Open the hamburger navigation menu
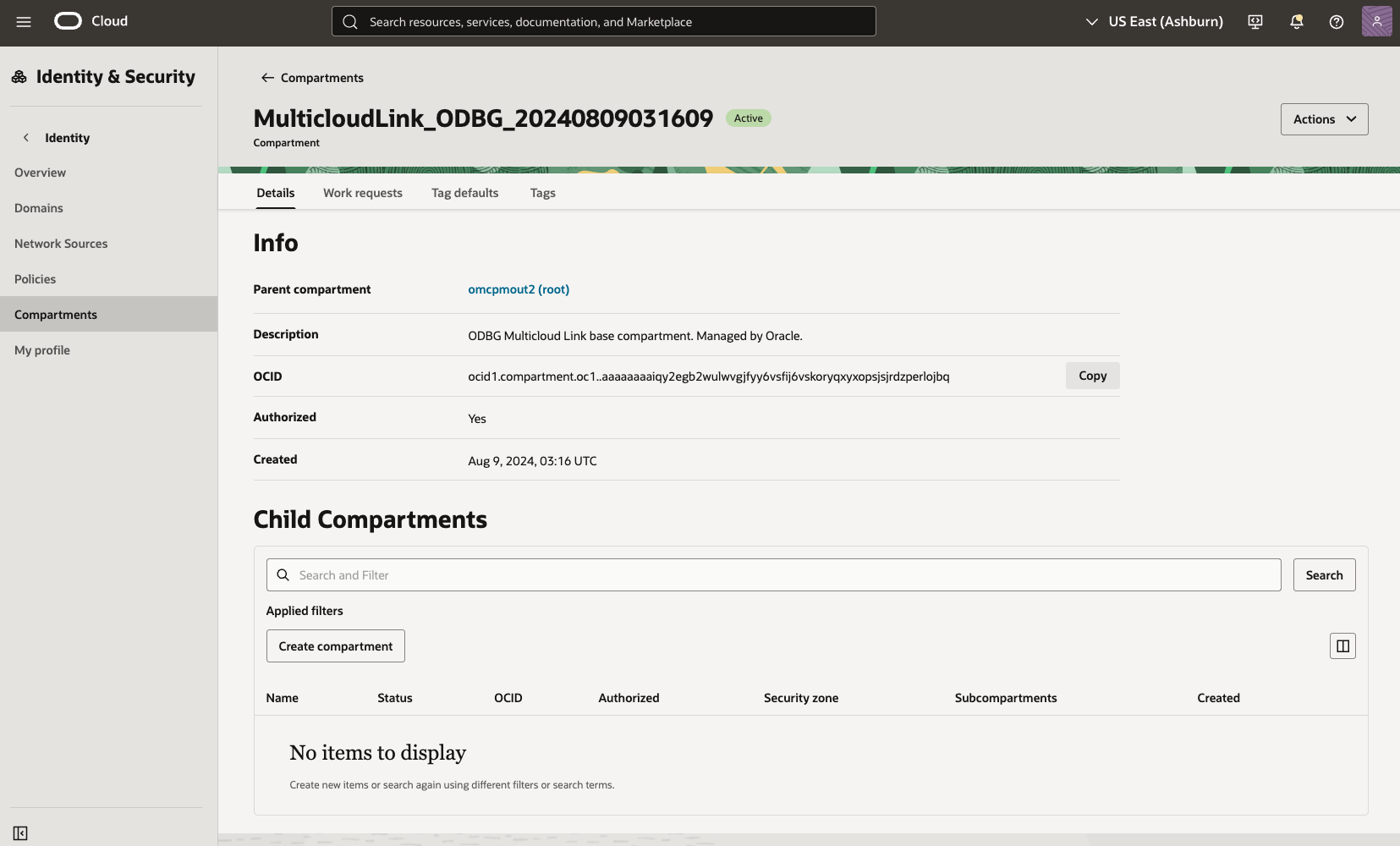Viewport: 1400px width, 846px height. pos(24,22)
